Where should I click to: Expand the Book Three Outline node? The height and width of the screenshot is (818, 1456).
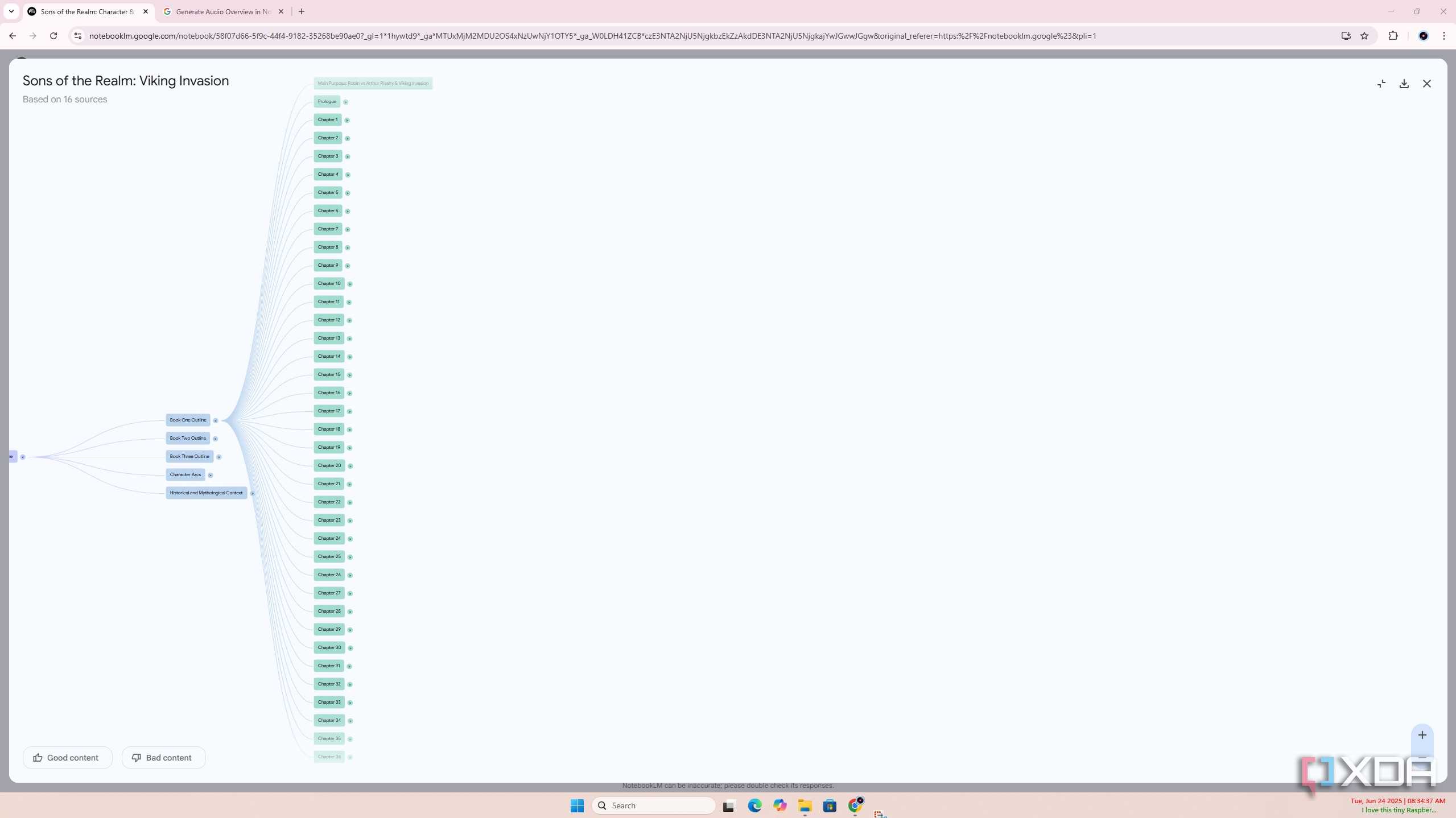pos(218,457)
